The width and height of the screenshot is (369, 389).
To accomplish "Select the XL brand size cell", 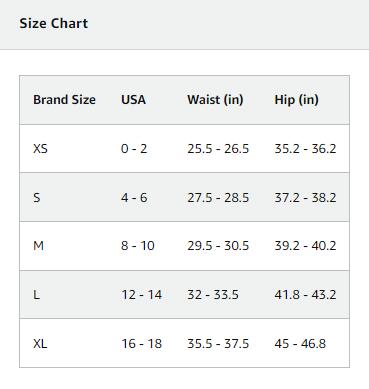I will coord(40,343).
